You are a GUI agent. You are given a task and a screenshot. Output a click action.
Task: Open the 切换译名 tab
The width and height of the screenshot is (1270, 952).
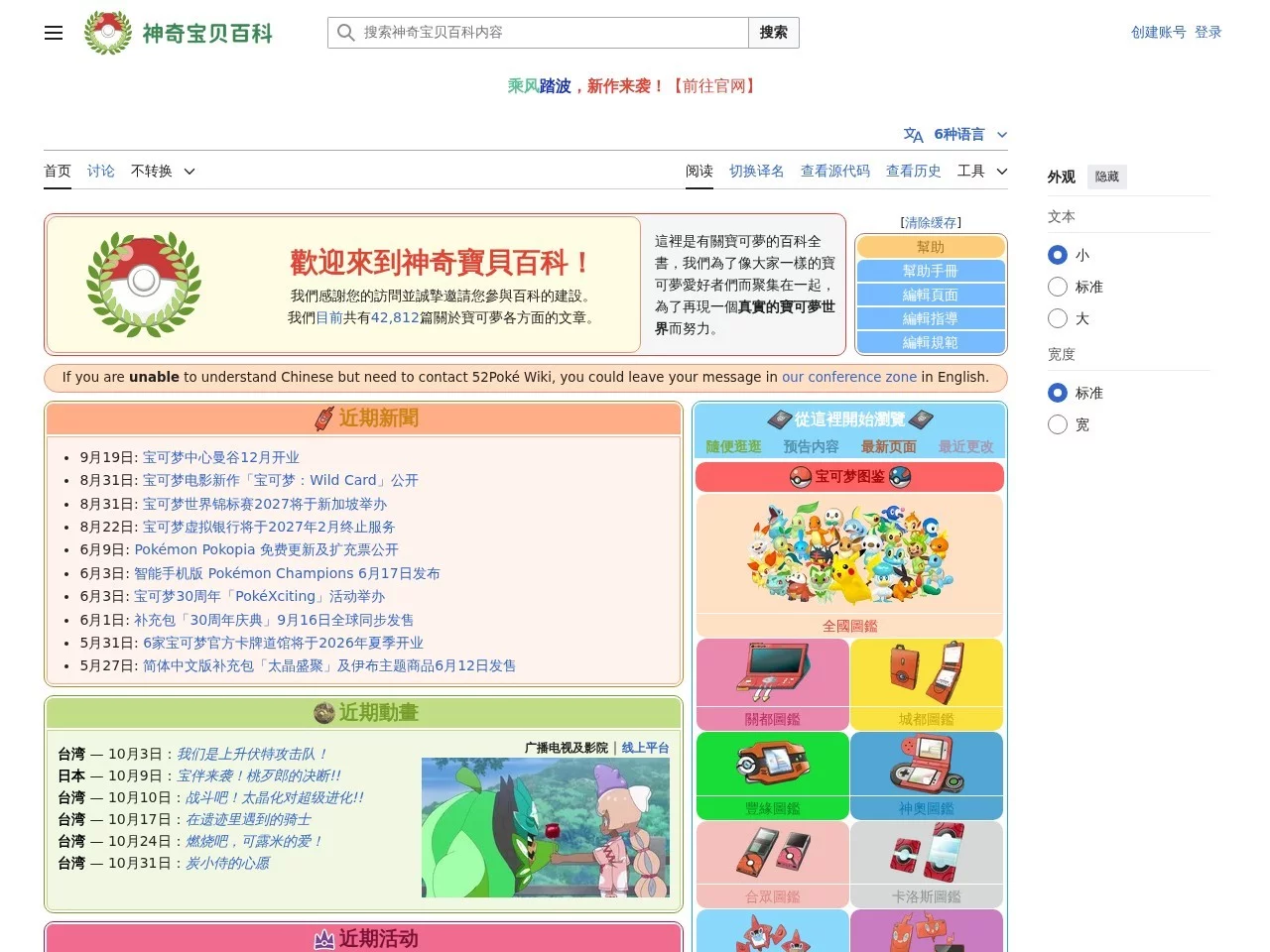(757, 171)
